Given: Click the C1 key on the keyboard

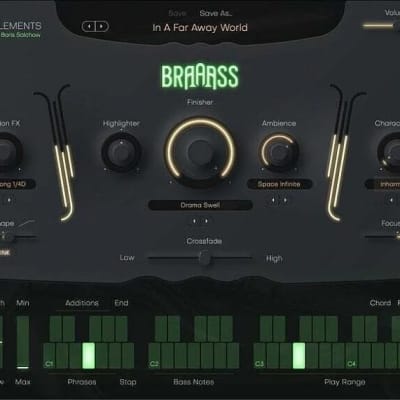Looking at the screenshot, I should click(49, 356).
